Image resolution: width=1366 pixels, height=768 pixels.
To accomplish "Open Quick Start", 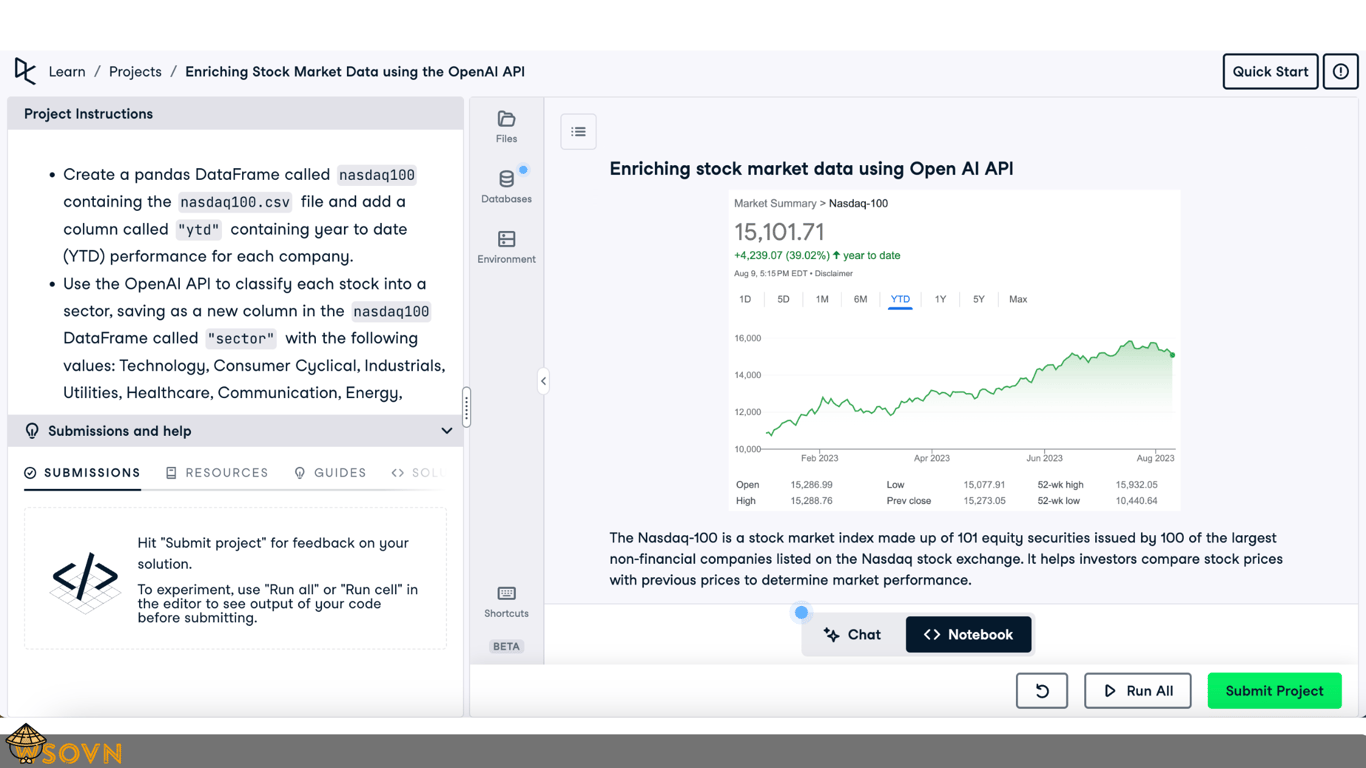I will [x=1270, y=71].
